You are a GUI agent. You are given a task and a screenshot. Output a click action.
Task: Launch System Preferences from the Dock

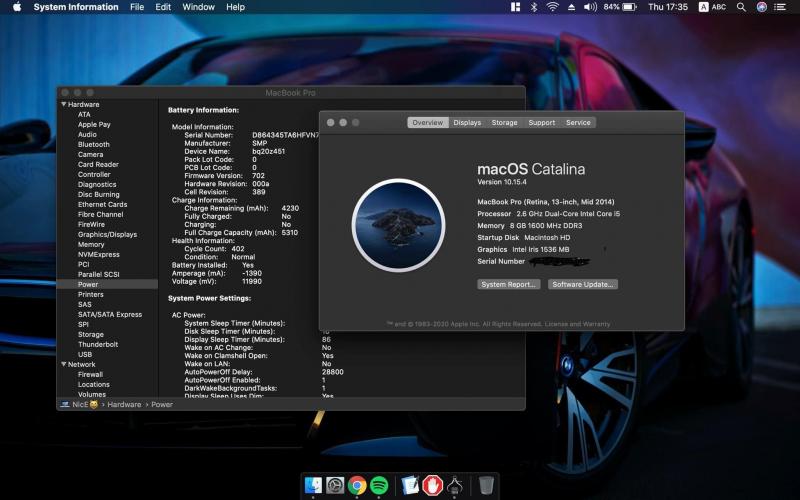tap(335, 485)
